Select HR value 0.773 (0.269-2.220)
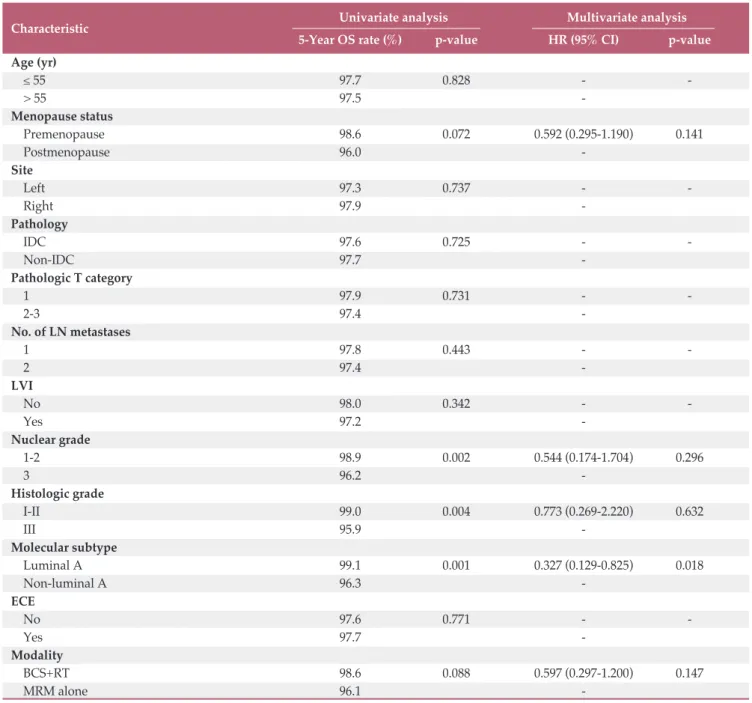The image size is (752, 703). click(583, 512)
